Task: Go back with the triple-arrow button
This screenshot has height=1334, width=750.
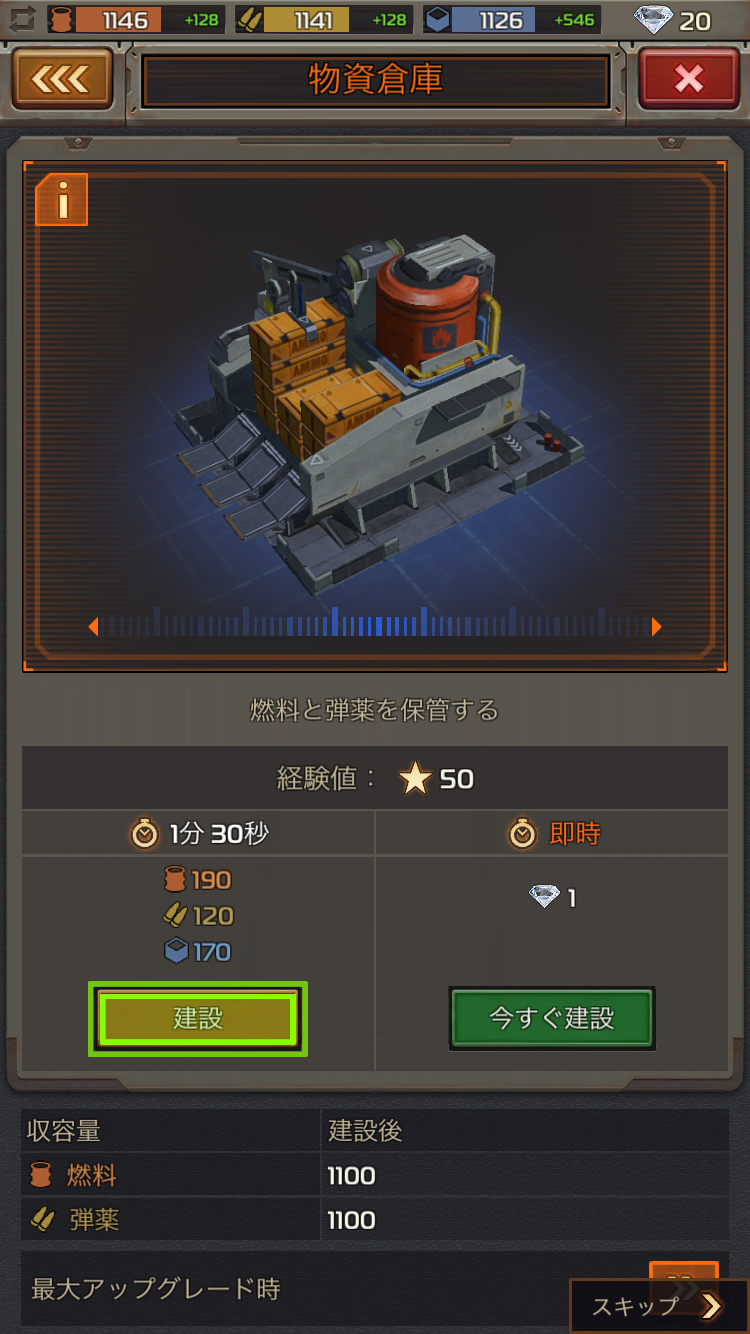Action: point(62,79)
